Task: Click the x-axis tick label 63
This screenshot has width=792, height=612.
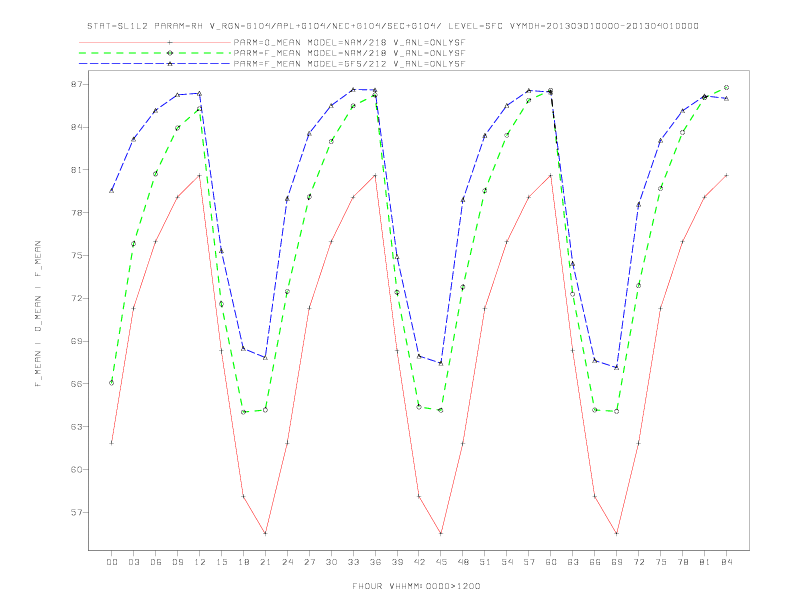Action: [x=573, y=562]
